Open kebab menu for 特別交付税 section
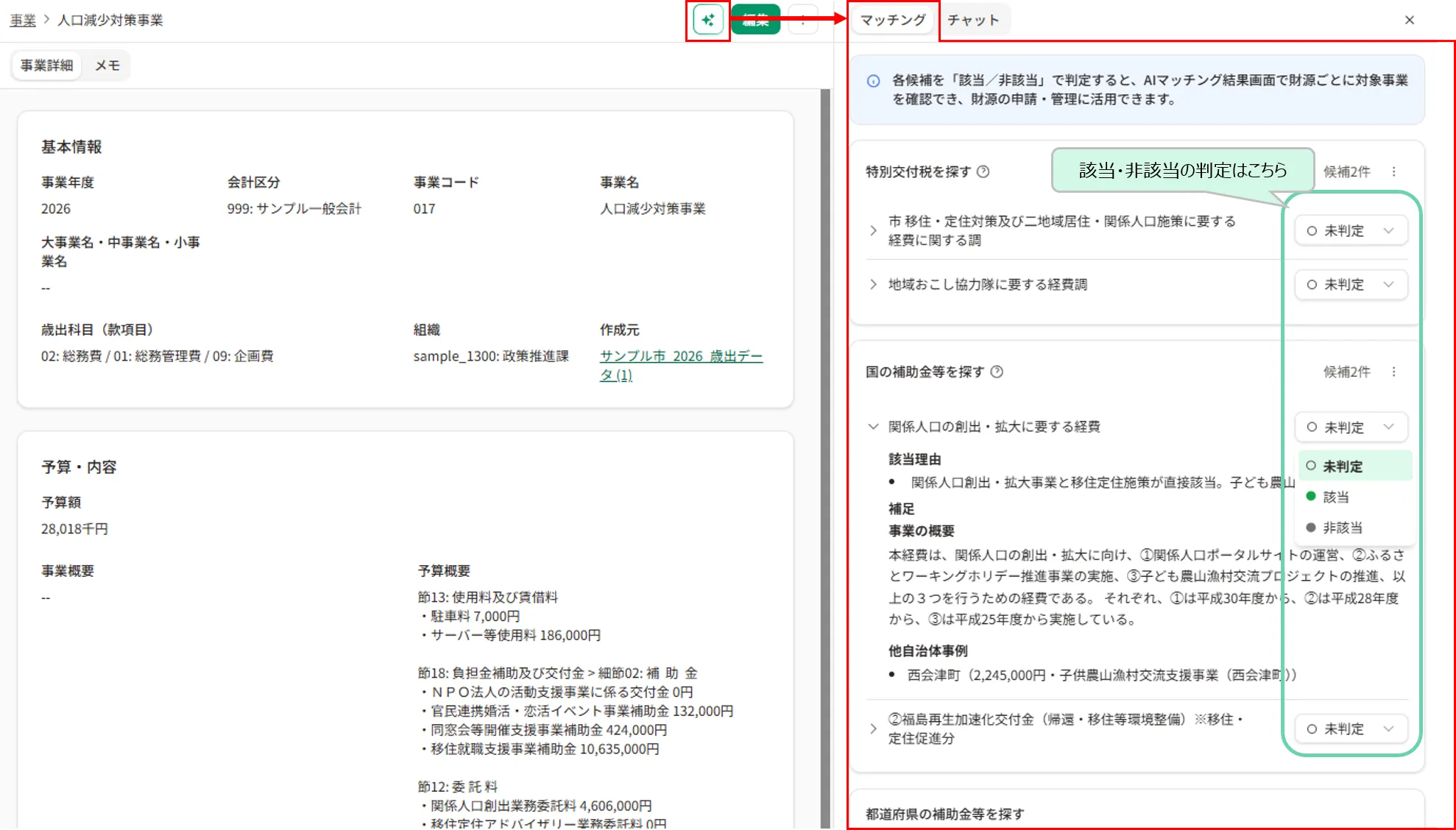This screenshot has height=830, width=1456. 1393,171
